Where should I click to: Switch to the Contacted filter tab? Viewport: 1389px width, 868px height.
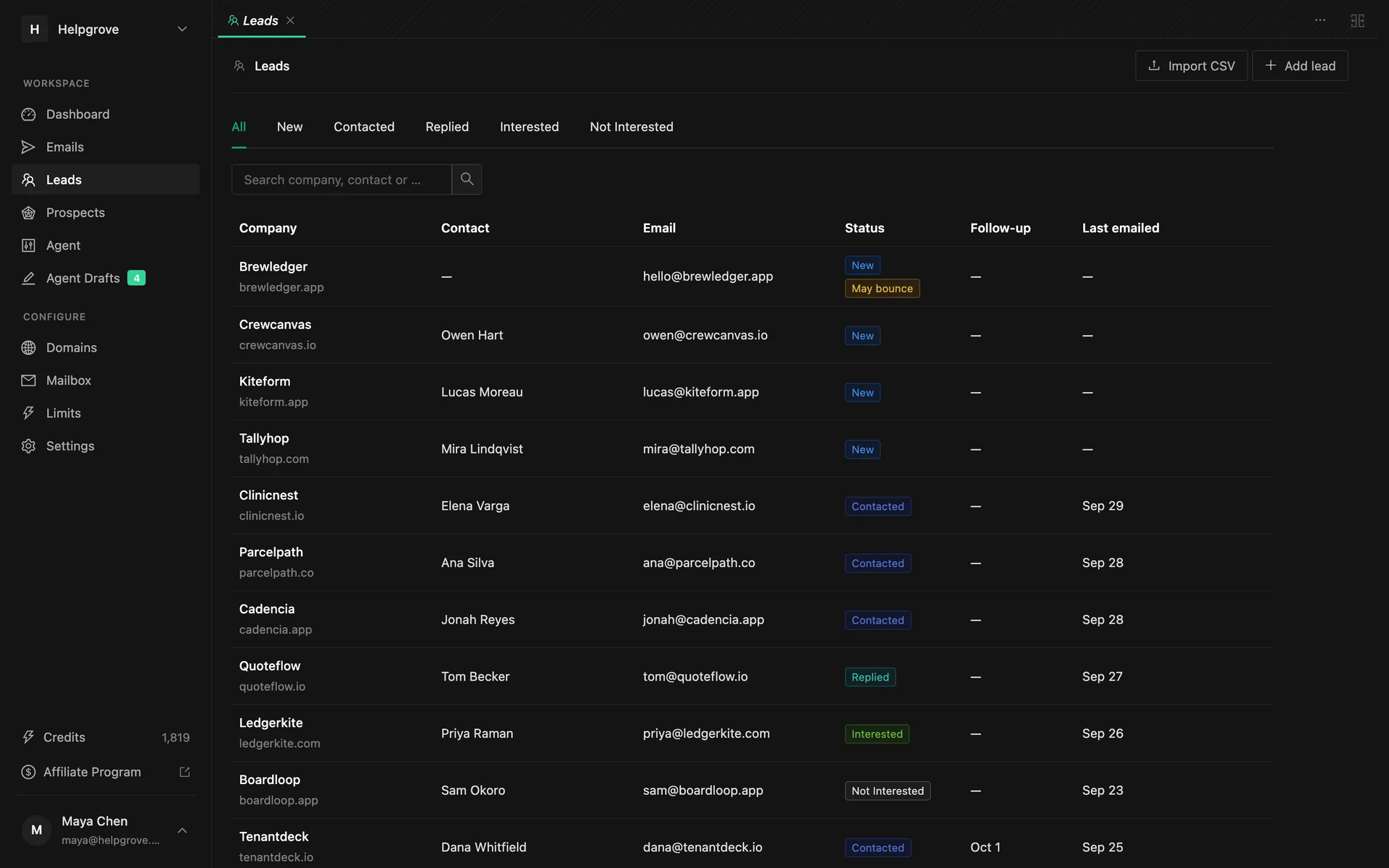(x=364, y=127)
